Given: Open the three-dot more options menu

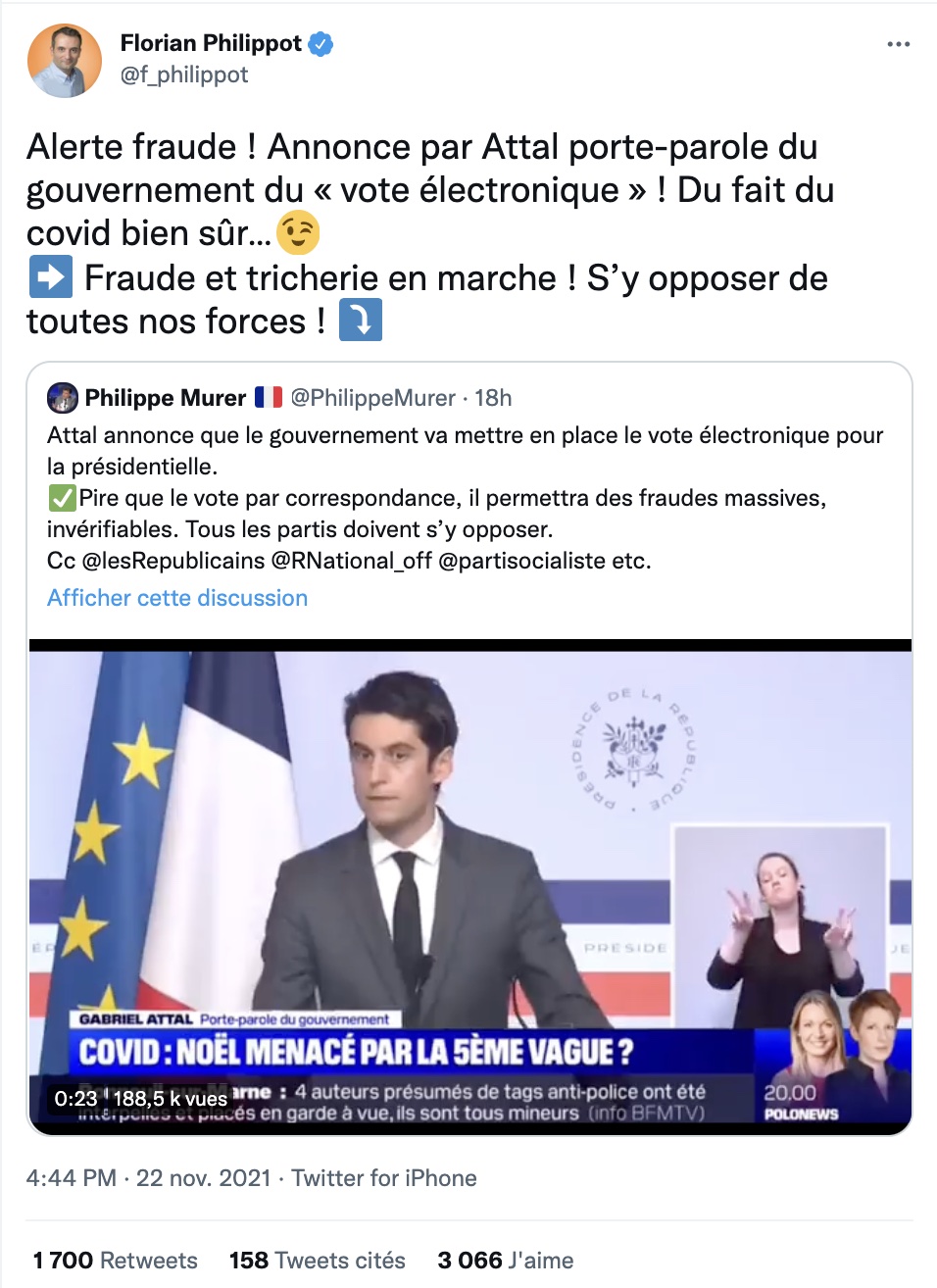Looking at the screenshot, I should click(898, 44).
